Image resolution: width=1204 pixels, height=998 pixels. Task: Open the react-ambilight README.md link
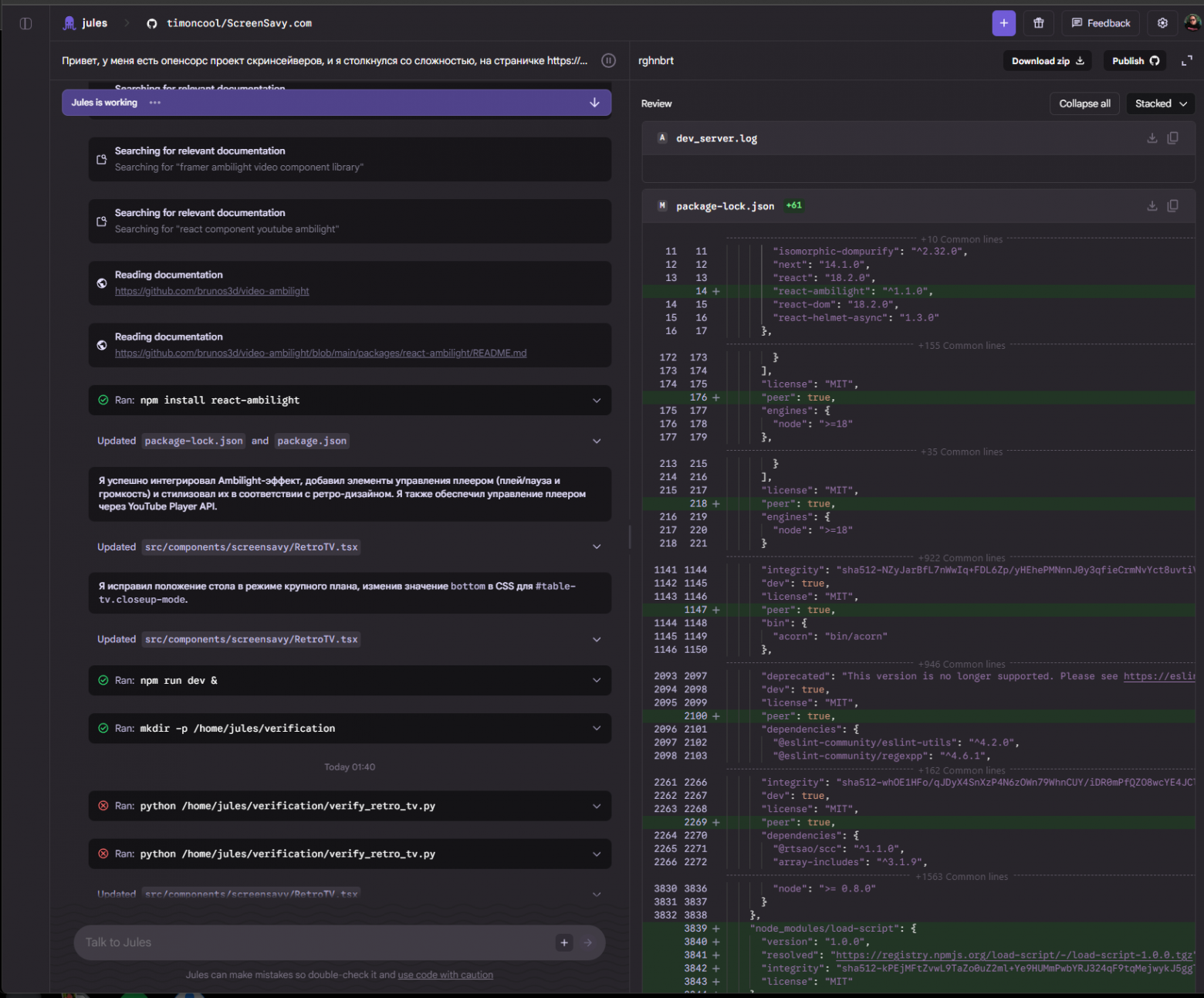pos(320,354)
